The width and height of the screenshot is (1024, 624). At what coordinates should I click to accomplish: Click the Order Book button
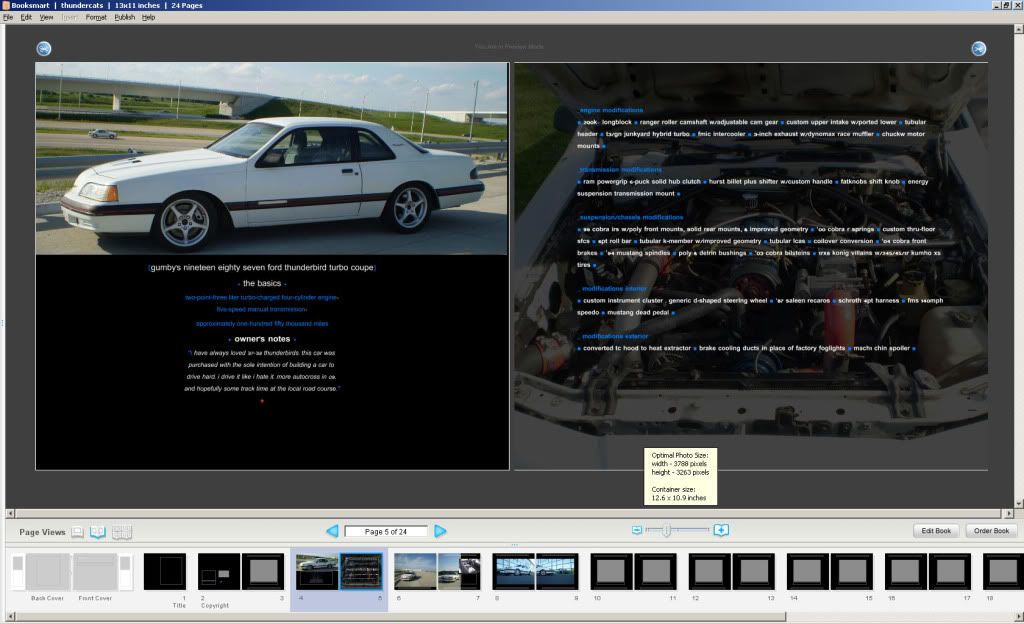click(991, 531)
